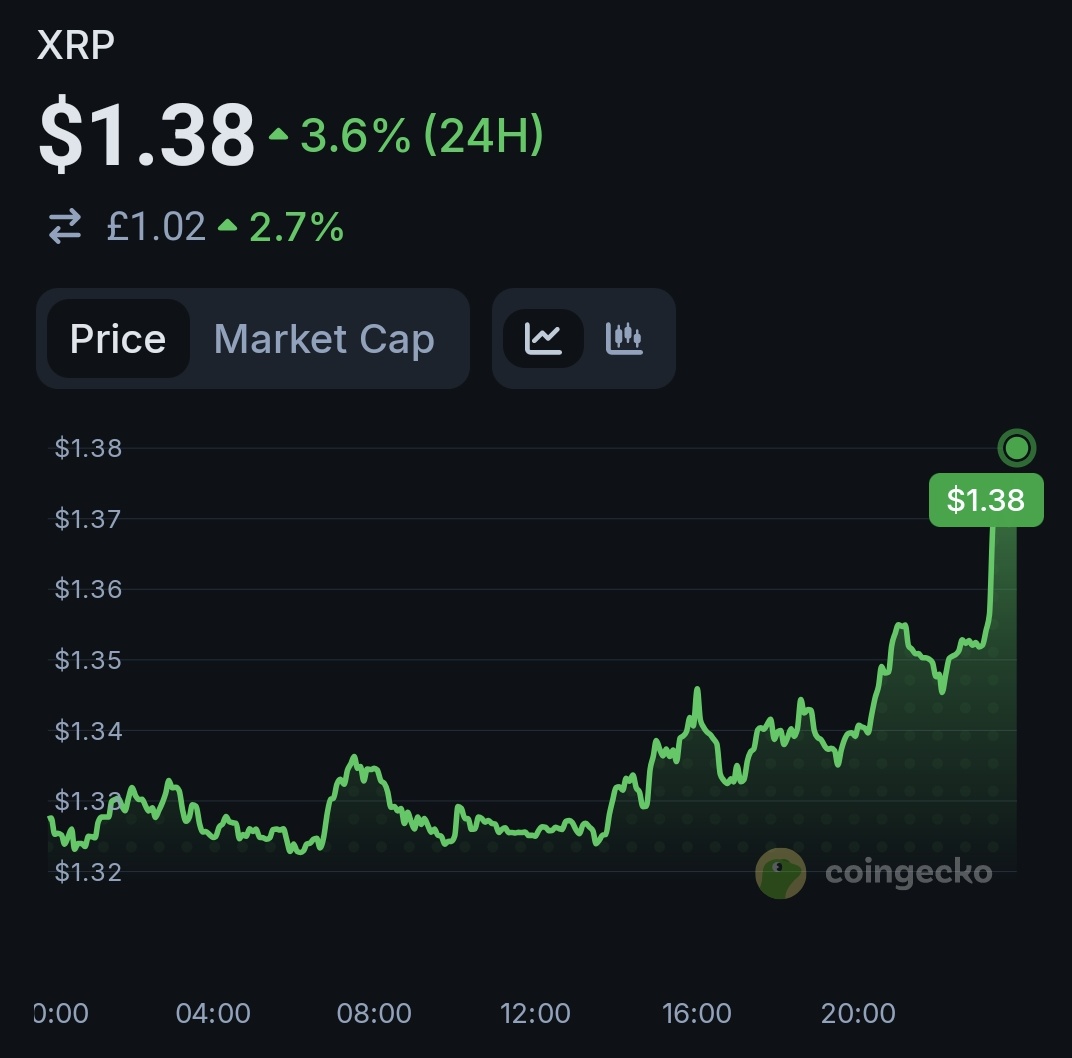Tap the green current price marker dot
This screenshot has height=1058, width=1072.
click(x=1016, y=448)
